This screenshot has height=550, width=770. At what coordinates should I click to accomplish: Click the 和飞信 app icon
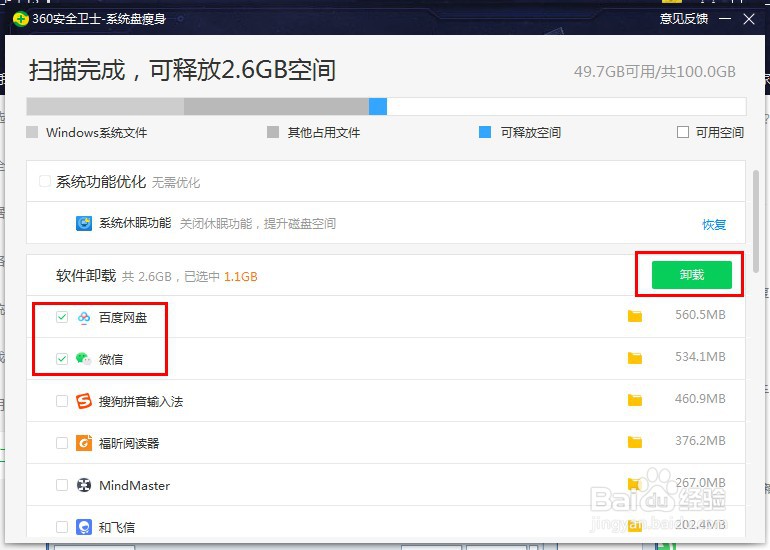(x=84, y=527)
